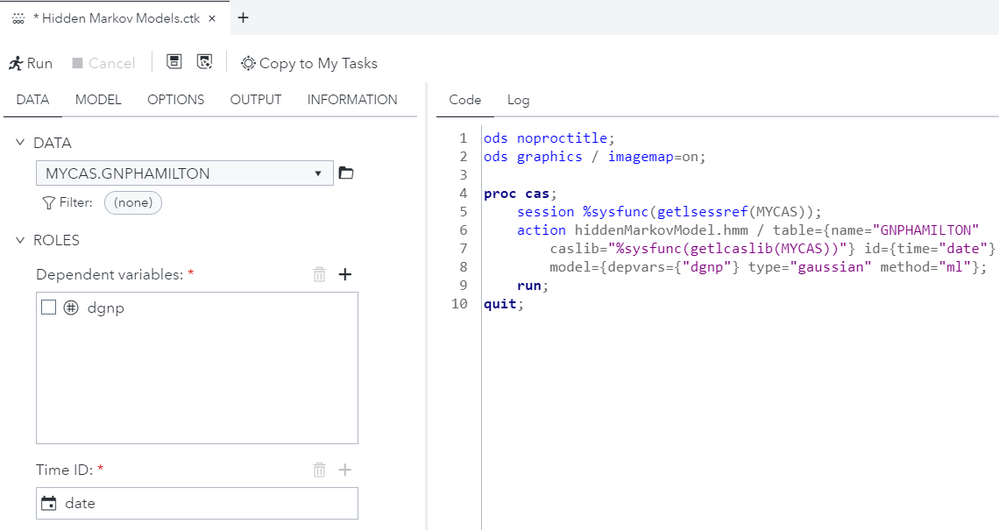Check the dgnp variable checkbox

click(x=48, y=309)
